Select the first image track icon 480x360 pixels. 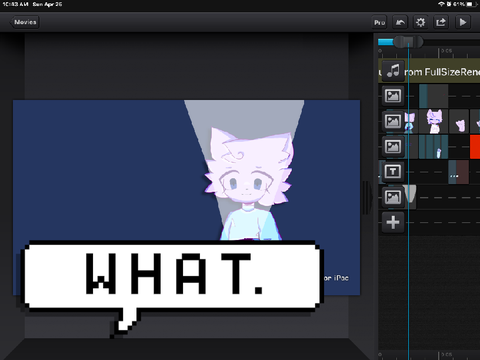[393, 96]
